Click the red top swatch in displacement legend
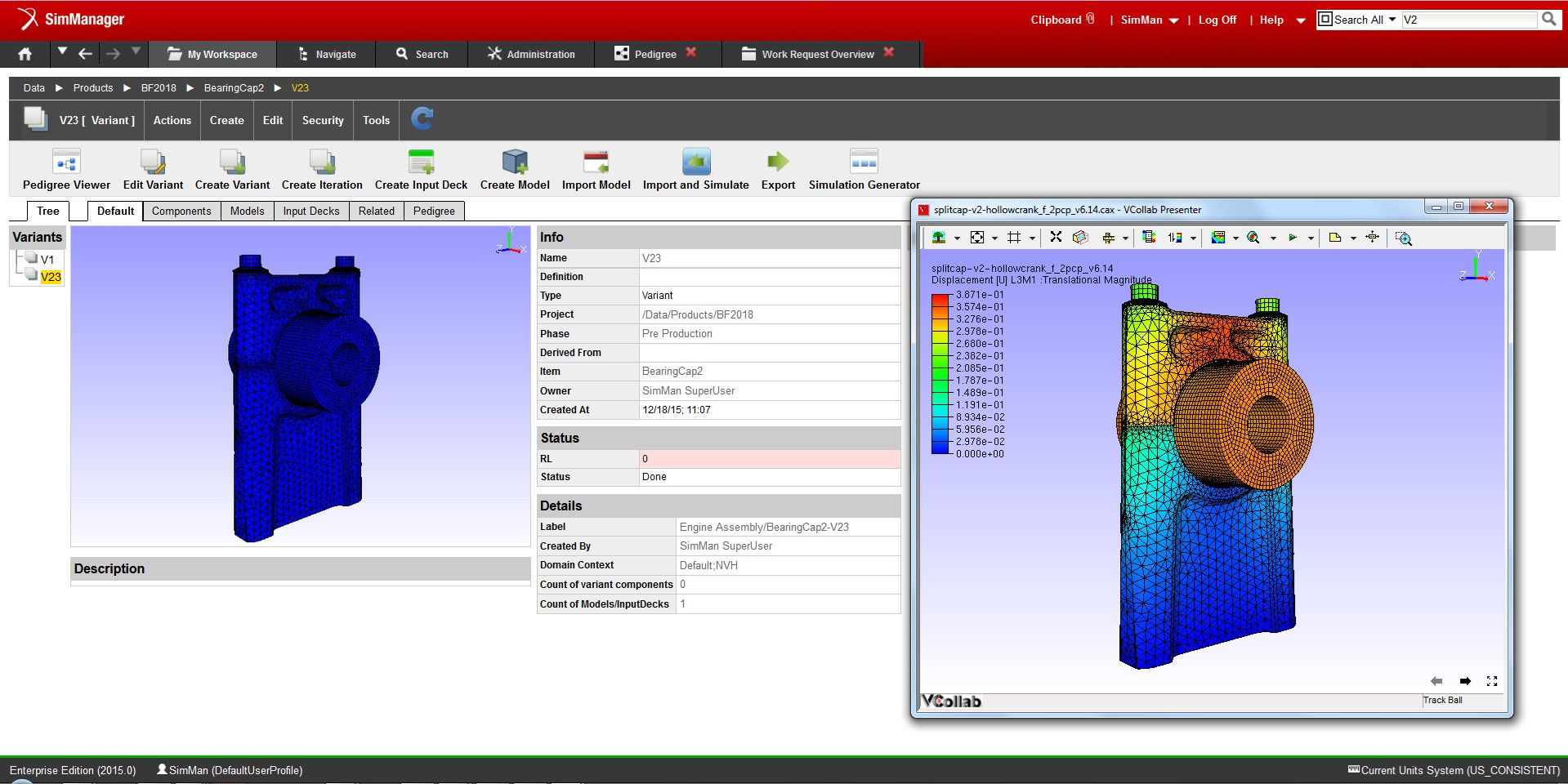This screenshot has width=1568, height=784. pyautogui.click(x=940, y=299)
